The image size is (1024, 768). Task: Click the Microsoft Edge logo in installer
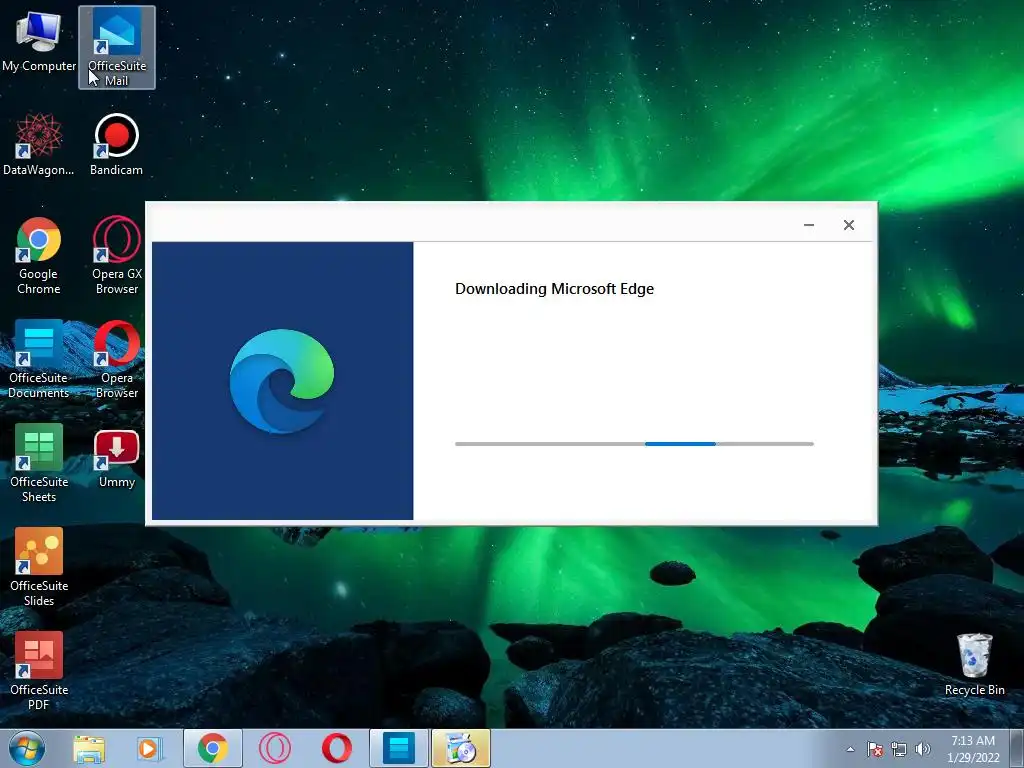[282, 381]
